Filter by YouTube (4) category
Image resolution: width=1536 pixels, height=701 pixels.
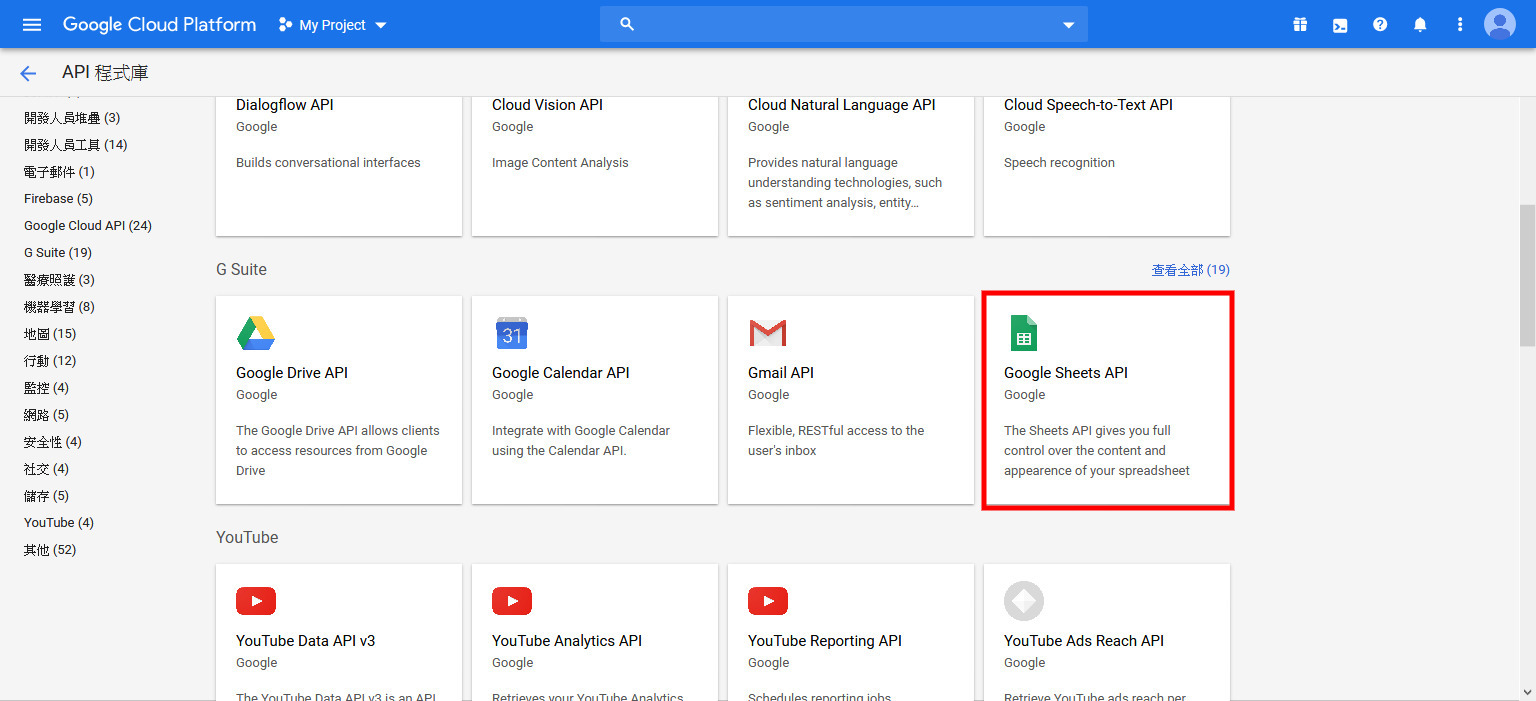(x=59, y=523)
